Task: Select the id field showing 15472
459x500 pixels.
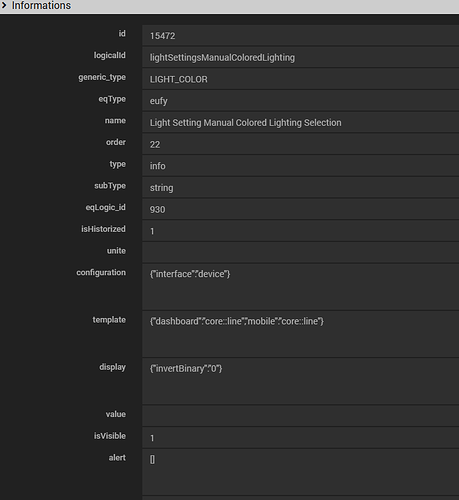Action: tap(301, 35)
